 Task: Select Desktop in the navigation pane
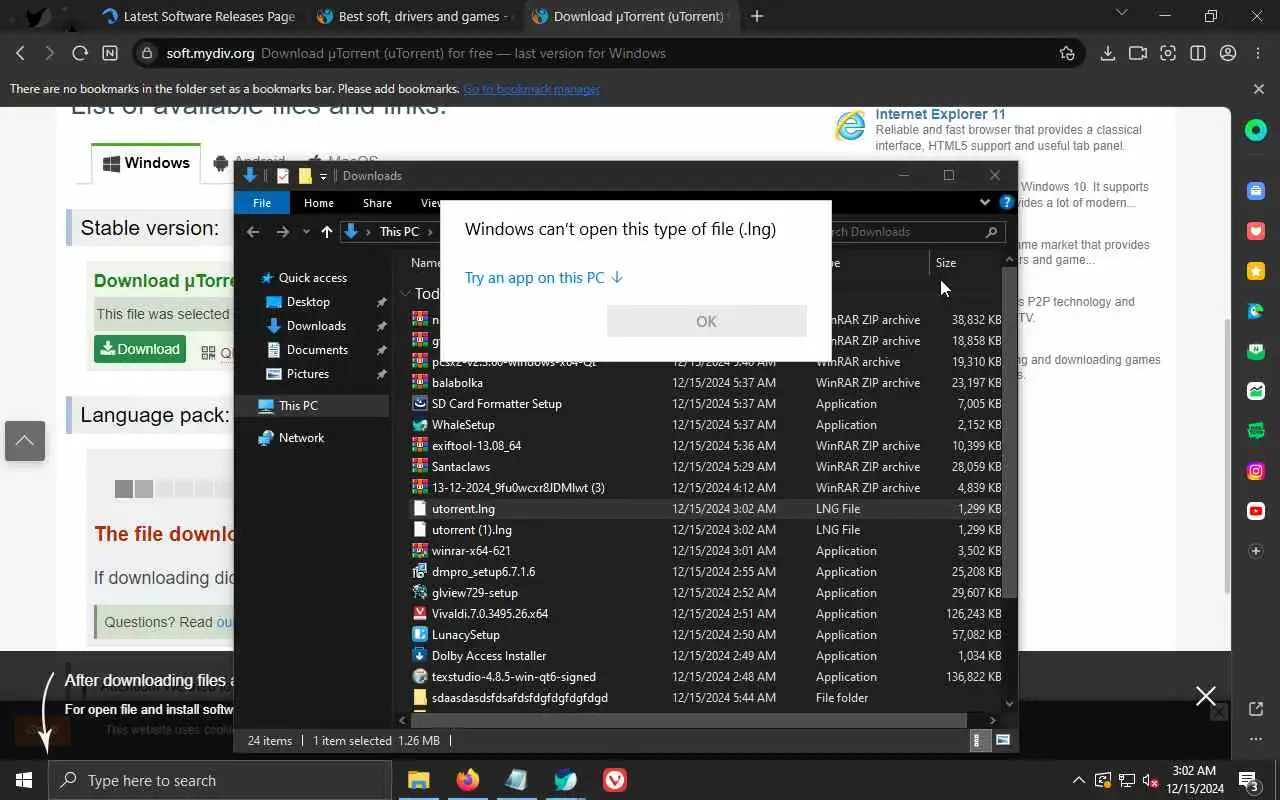308,302
